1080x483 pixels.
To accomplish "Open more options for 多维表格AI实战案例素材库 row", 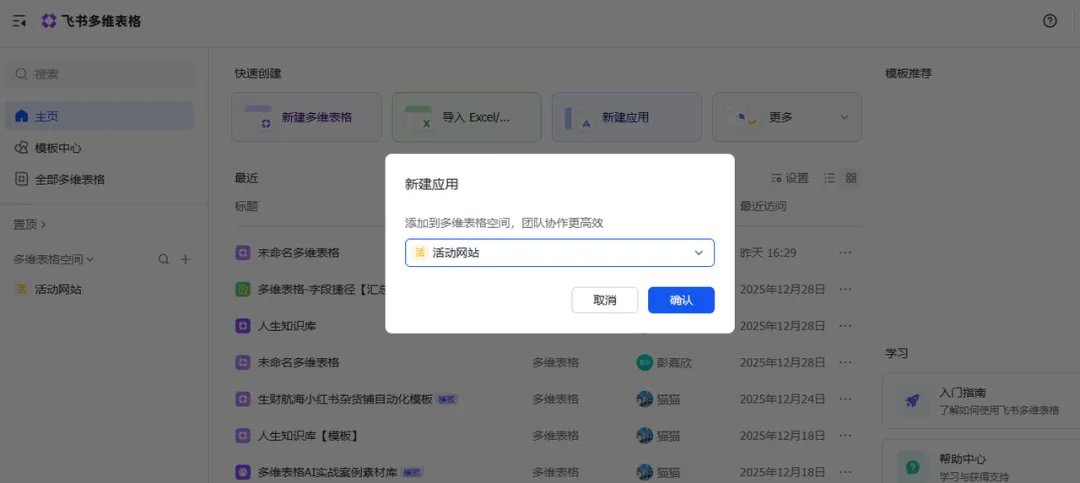I will [846, 473].
